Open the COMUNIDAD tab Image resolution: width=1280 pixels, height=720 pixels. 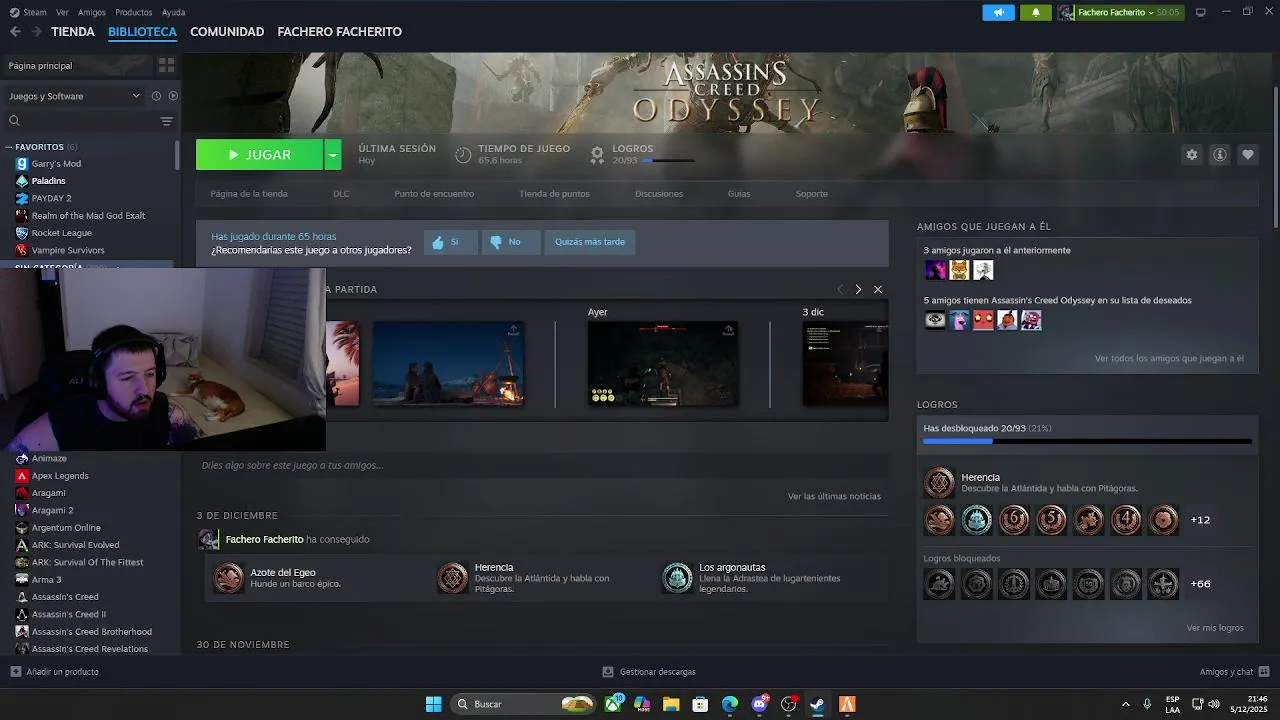tap(227, 32)
